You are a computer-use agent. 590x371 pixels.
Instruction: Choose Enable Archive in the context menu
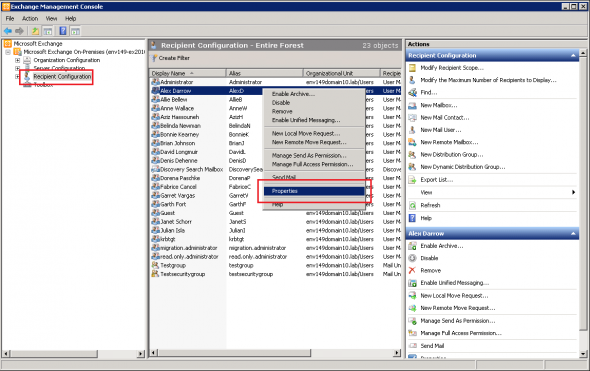coord(314,94)
